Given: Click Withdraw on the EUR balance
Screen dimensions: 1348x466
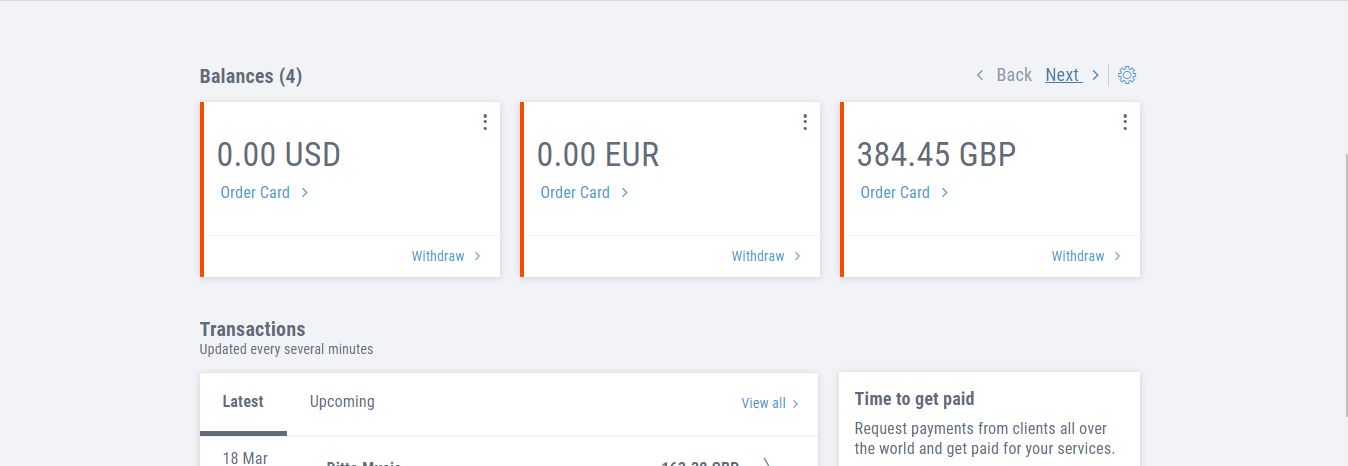Looking at the screenshot, I should pos(758,256).
